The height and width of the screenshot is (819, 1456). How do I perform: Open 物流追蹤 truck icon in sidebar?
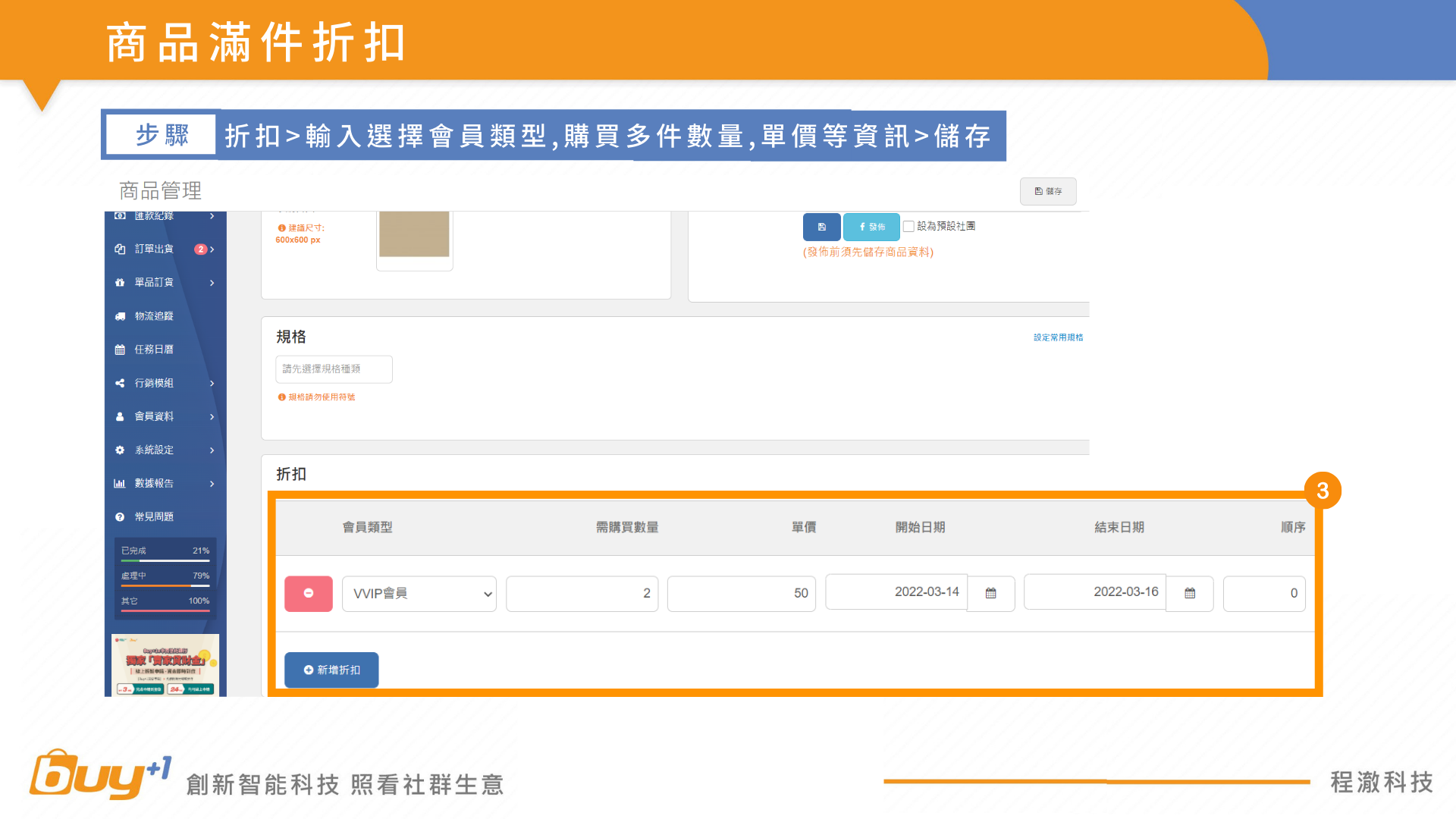[x=121, y=316]
